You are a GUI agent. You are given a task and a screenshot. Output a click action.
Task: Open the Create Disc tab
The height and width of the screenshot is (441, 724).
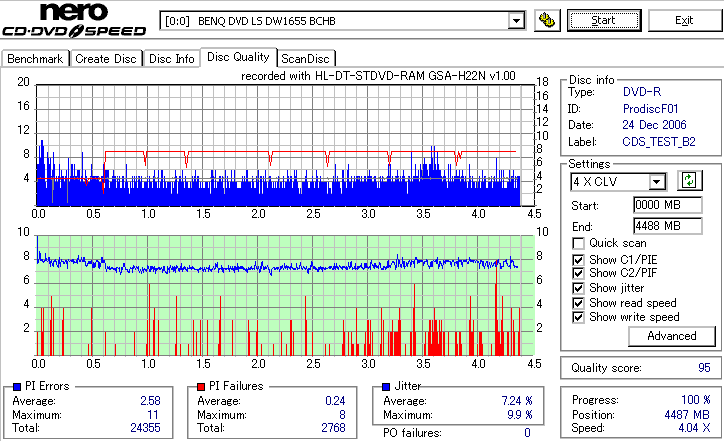pos(106,59)
